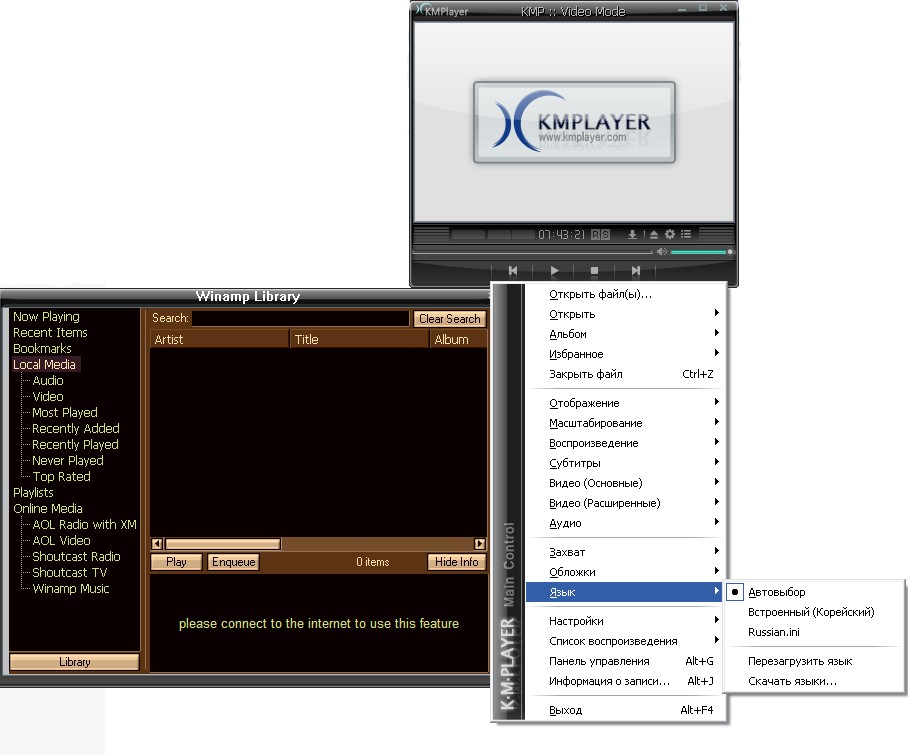Expand the Масштабирование submenu
This screenshot has height=755, width=908.
click(624, 423)
